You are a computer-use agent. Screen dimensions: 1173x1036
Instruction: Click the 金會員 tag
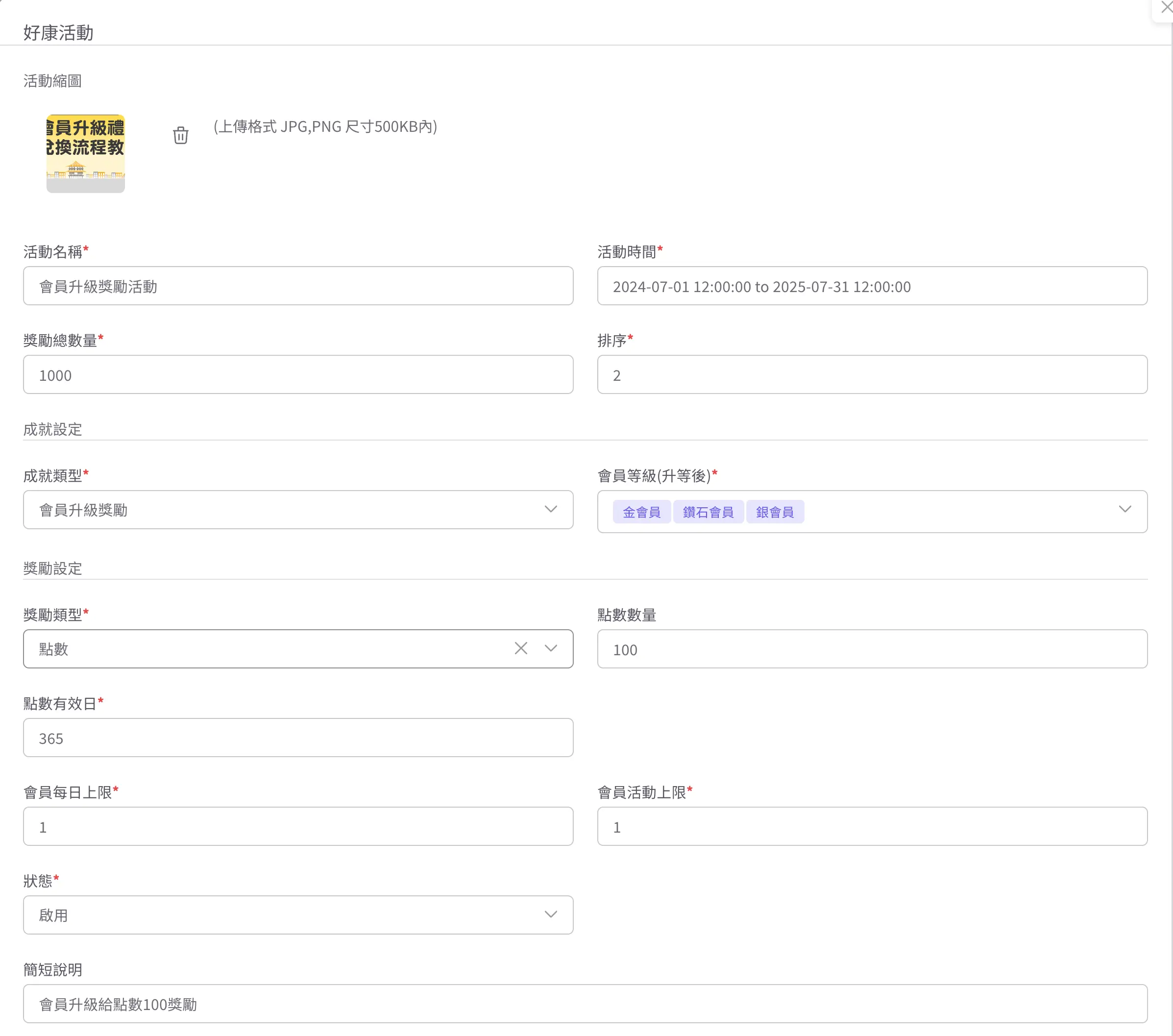(641, 512)
